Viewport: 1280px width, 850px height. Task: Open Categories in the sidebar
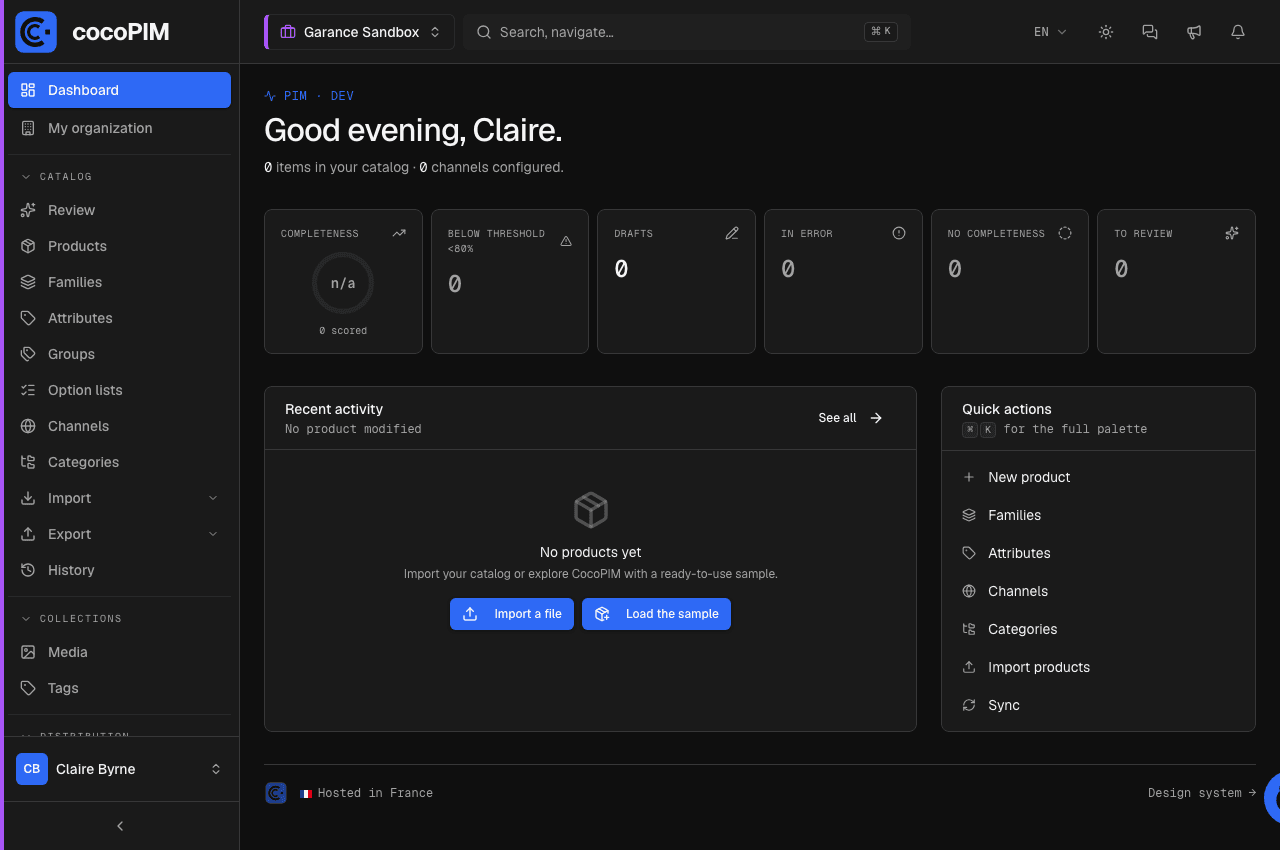119,462
